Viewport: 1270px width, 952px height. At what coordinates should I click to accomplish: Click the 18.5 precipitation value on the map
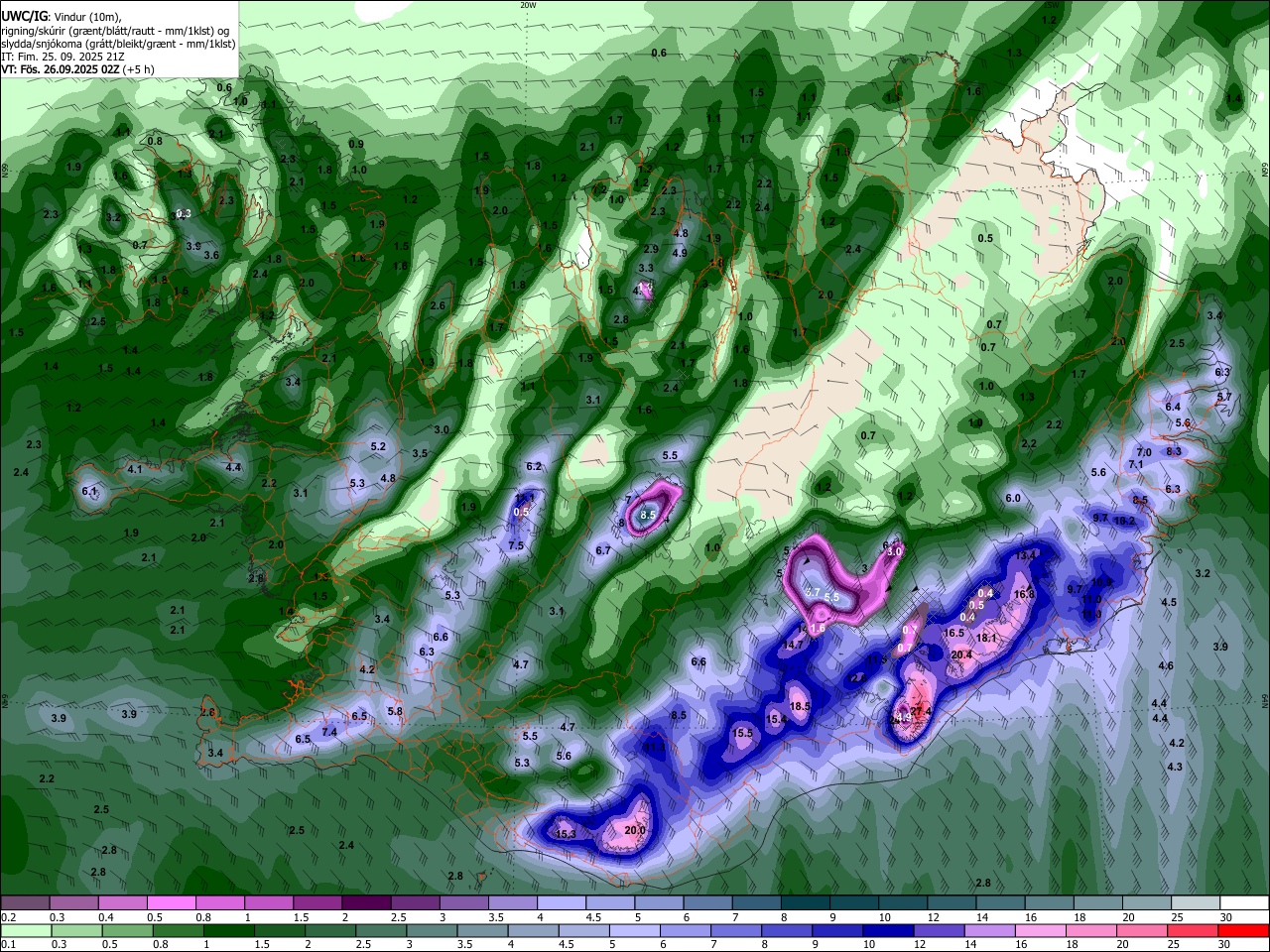800,706
